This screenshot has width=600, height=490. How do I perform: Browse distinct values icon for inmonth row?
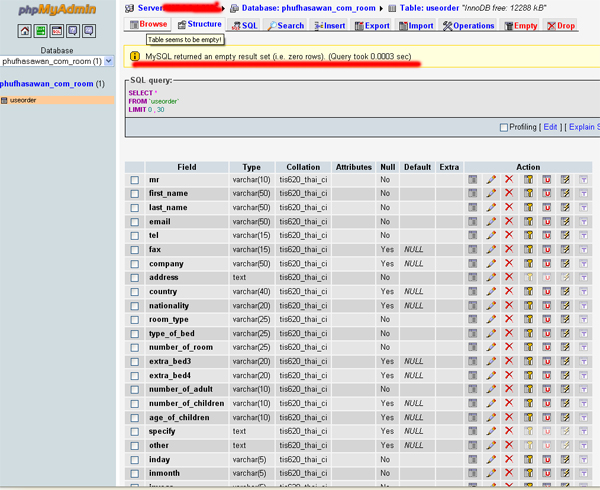(x=473, y=474)
